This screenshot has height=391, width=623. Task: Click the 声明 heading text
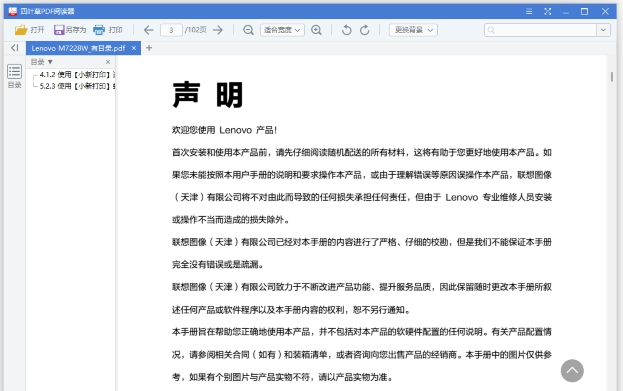coord(208,95)
